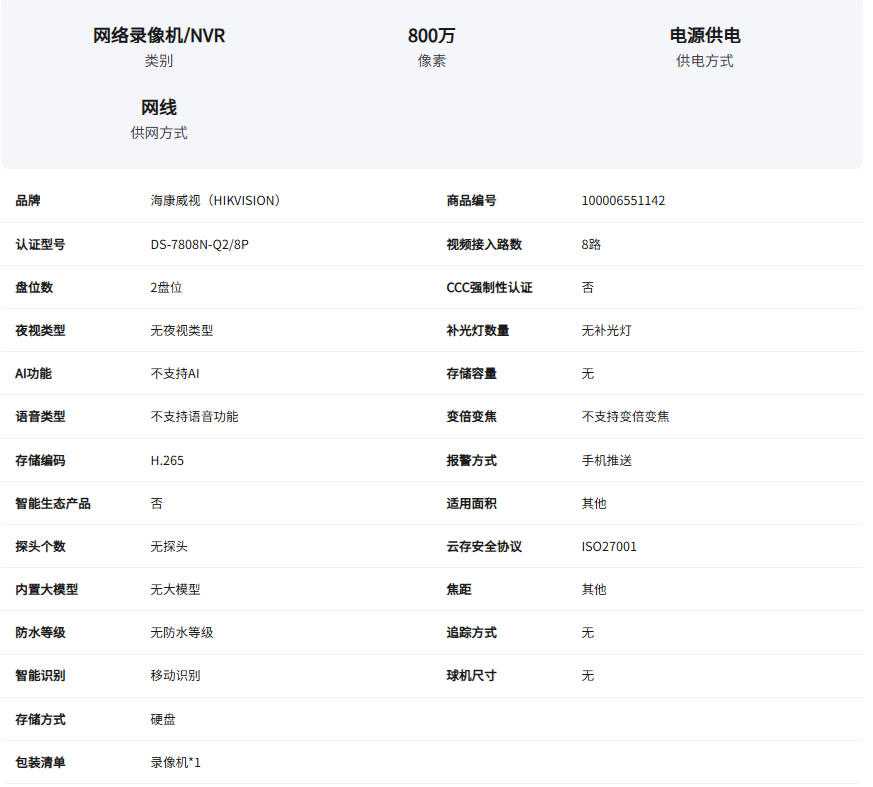This screenshot has height=787, width=873.
Task: Click the 供网方式 label
Action: (x=159, y=133)
